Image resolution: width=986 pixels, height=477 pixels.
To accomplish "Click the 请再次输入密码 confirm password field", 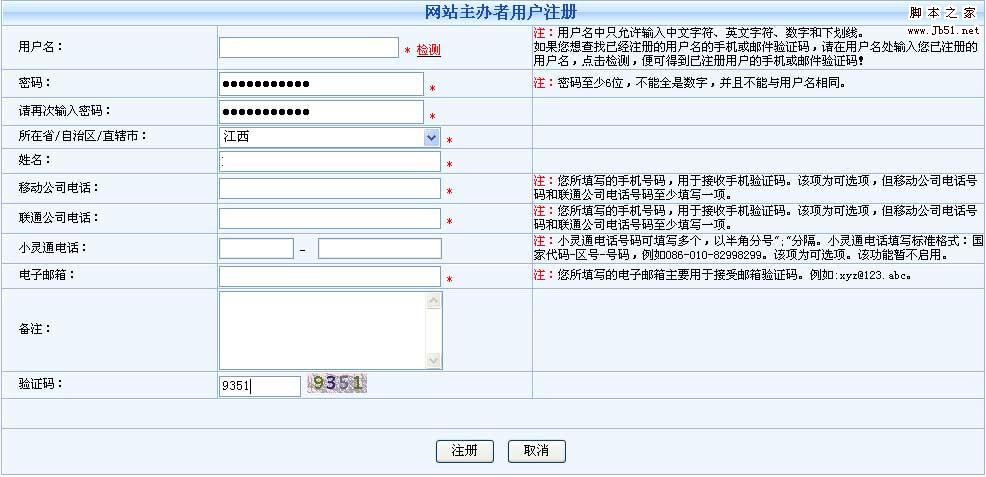I will 320,112.
